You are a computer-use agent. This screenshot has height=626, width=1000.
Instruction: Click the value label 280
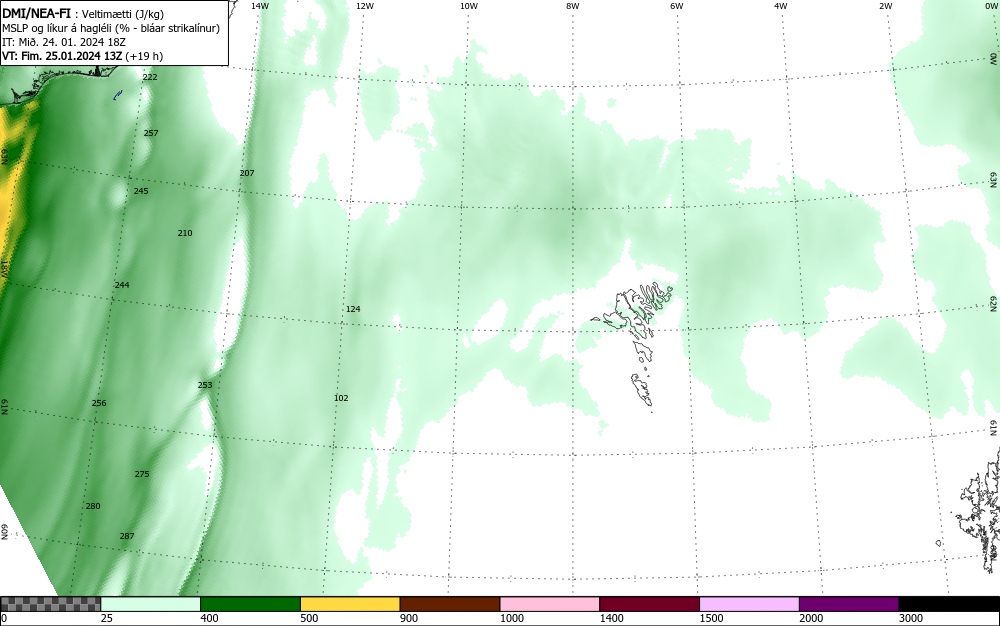[93, 506]
